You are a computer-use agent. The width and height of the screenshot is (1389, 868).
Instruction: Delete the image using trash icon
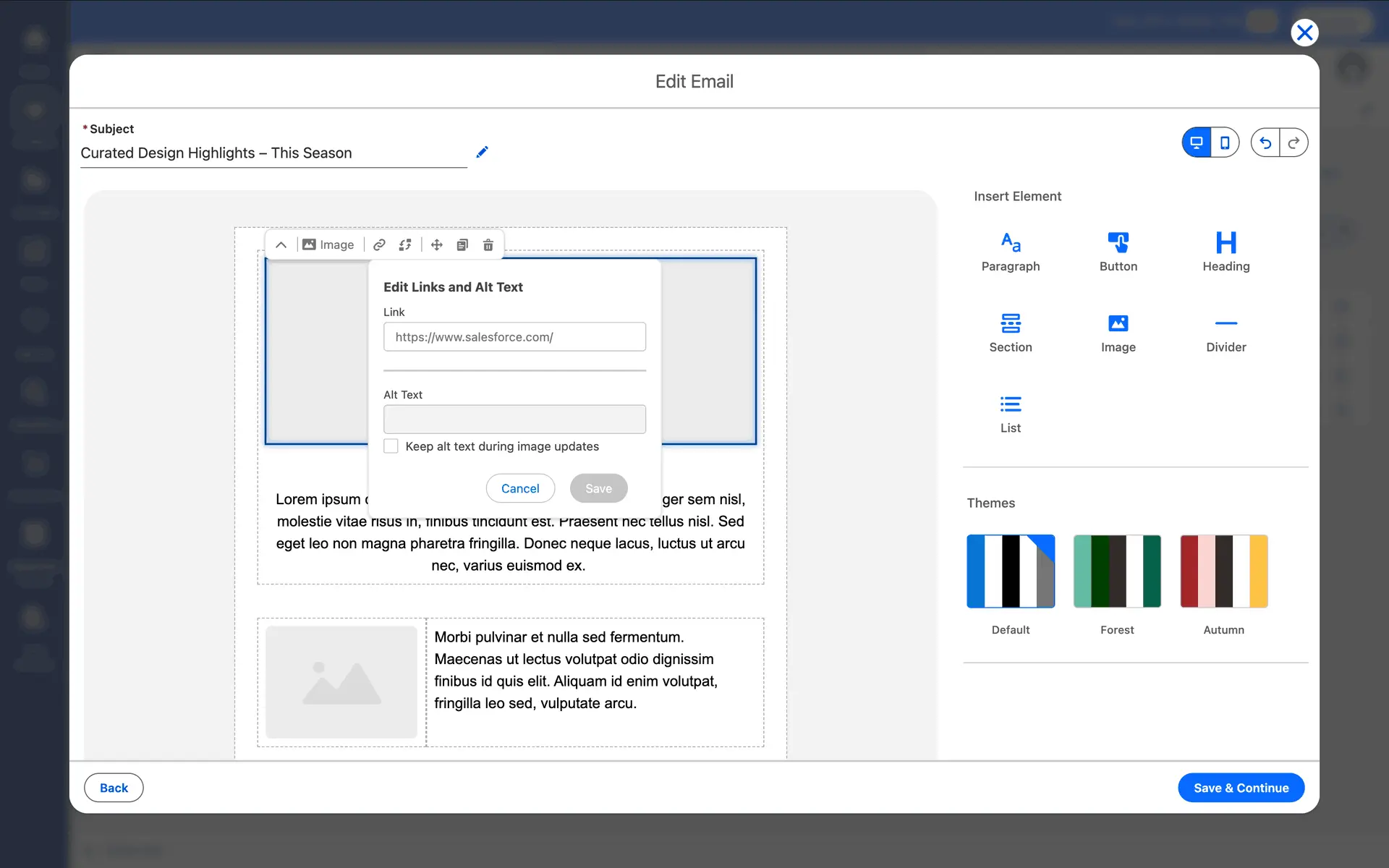pyautogui.click(x=488, y=244)
